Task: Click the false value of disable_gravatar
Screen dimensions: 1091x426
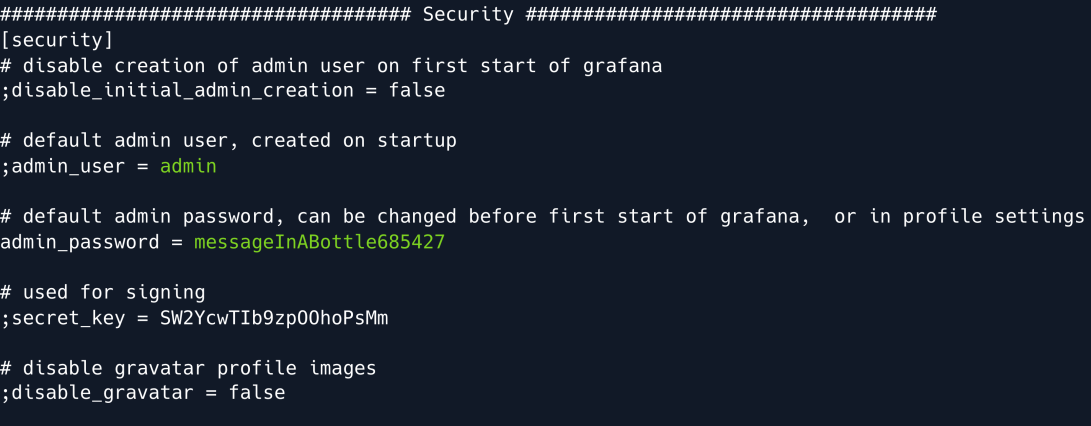Action: point(256,394)
